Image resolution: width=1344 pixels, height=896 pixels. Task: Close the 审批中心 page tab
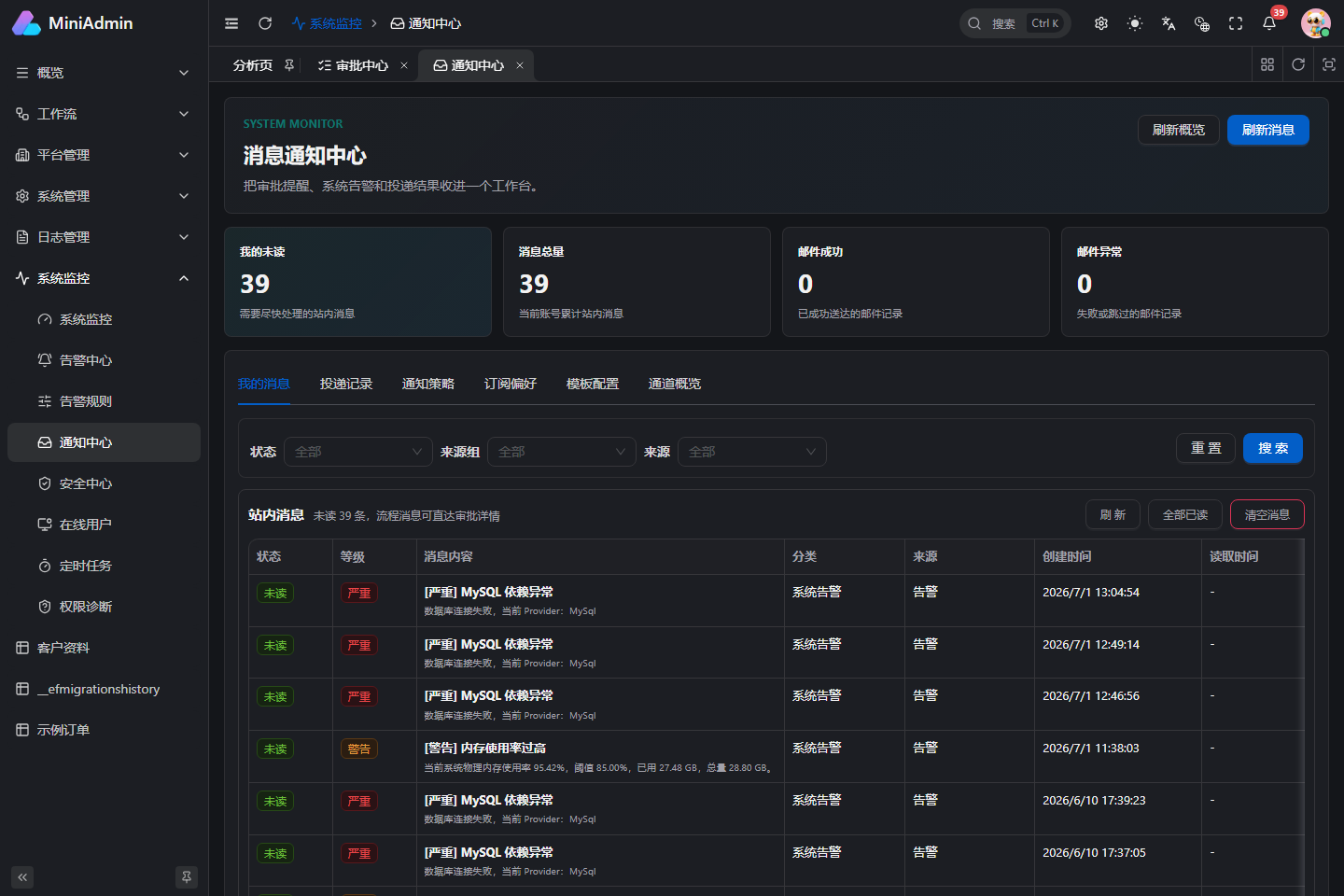[x=404, y=65]
